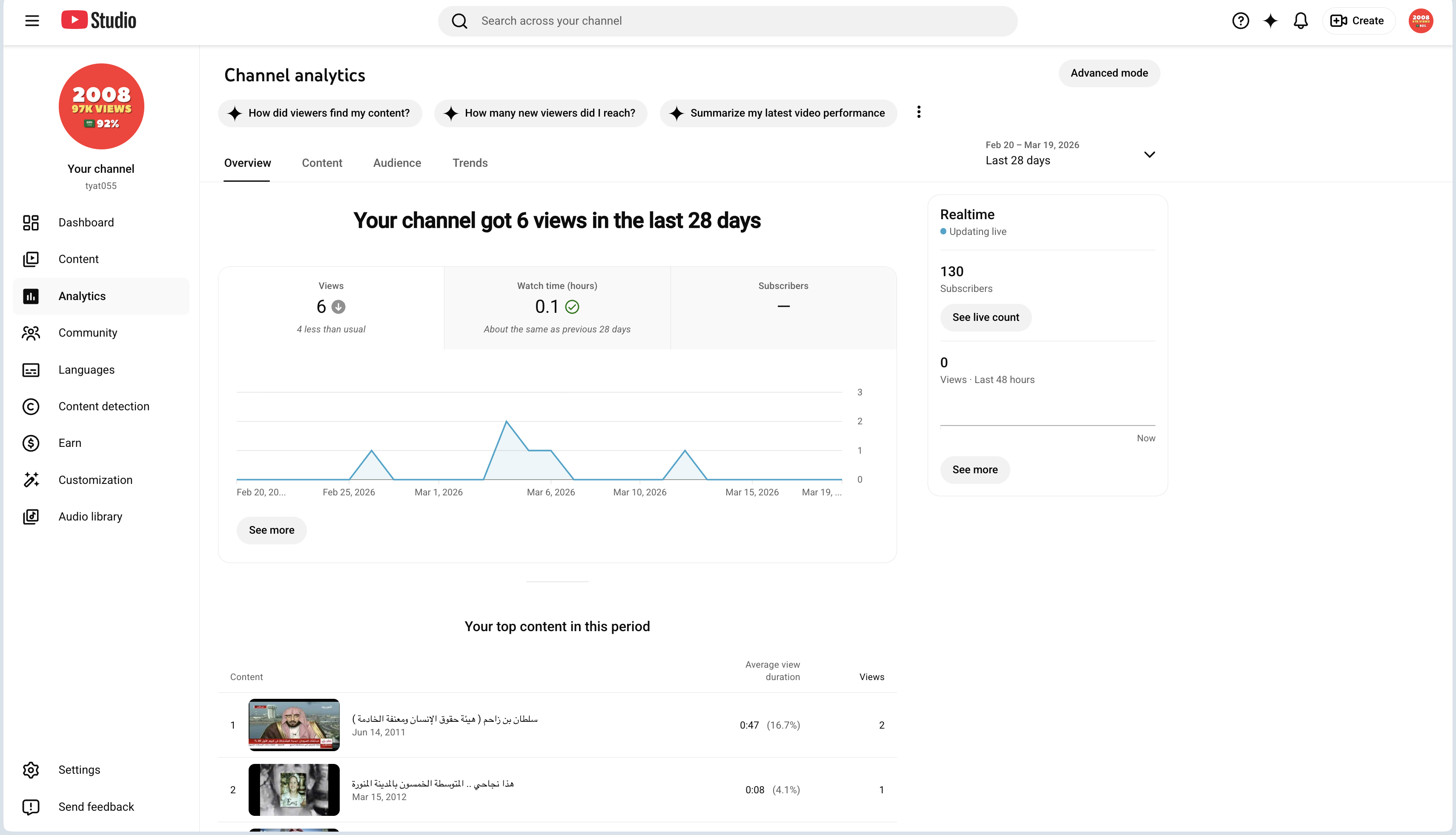Open the Jun 14, 2011 video thumbnail
The image size is (1456, 835).
pos(294,725)
